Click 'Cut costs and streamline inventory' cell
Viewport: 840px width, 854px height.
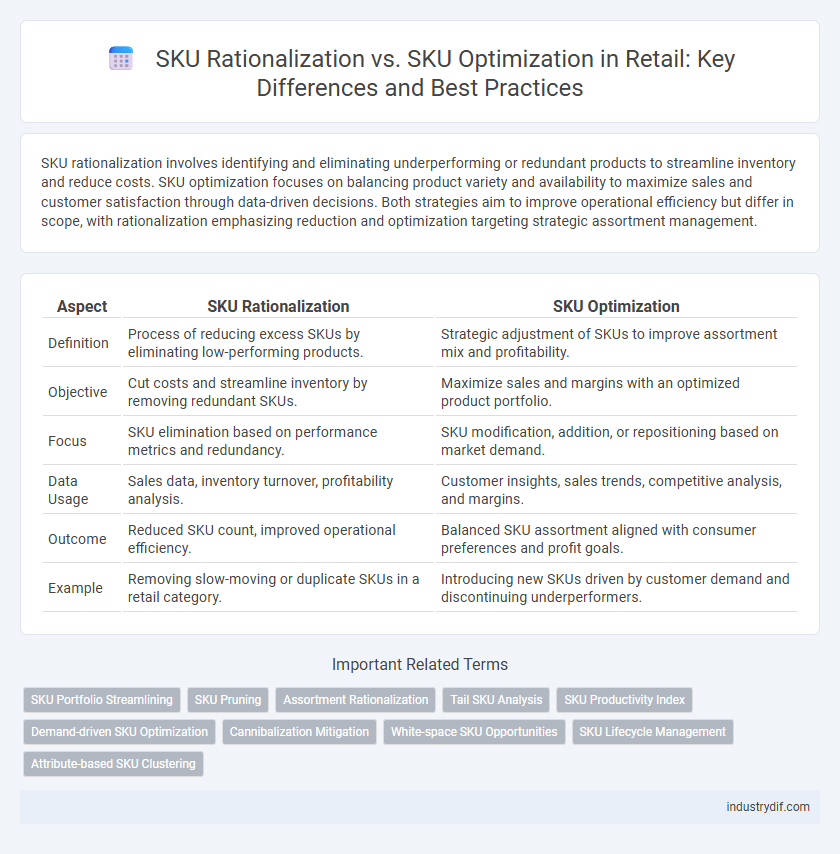coord(278,392)
